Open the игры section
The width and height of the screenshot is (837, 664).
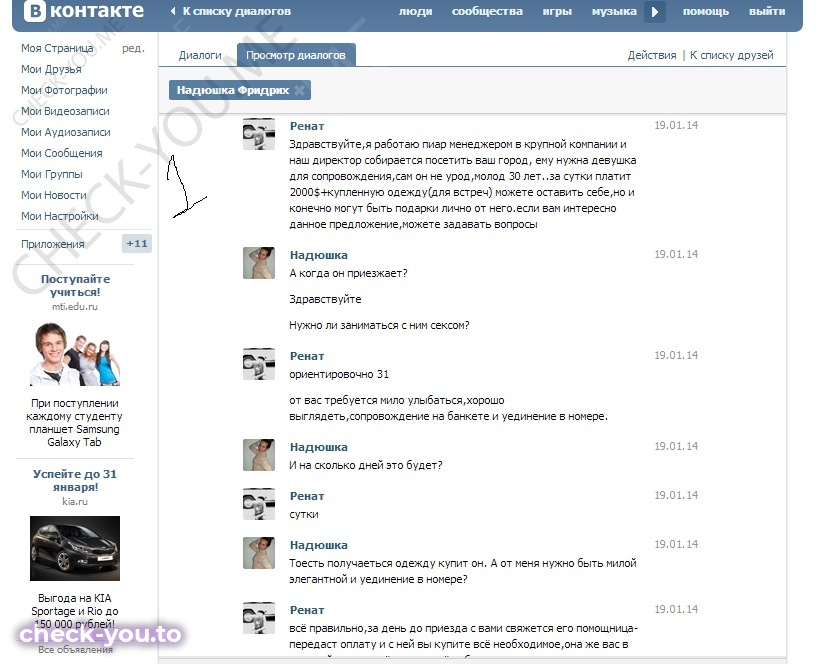pos(557,11)
